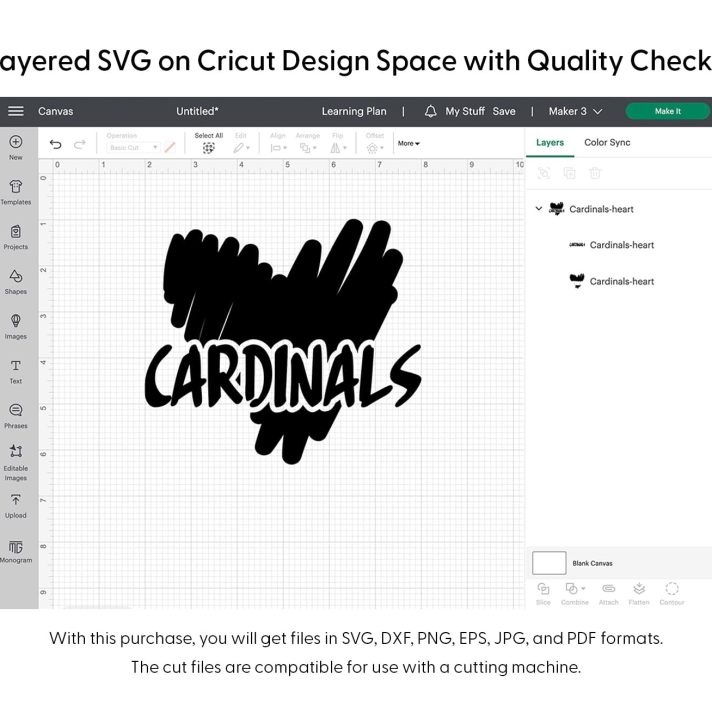The height and width of the screenshot is (712, 712).
Task: Create a New project
Action: (15, 148)
